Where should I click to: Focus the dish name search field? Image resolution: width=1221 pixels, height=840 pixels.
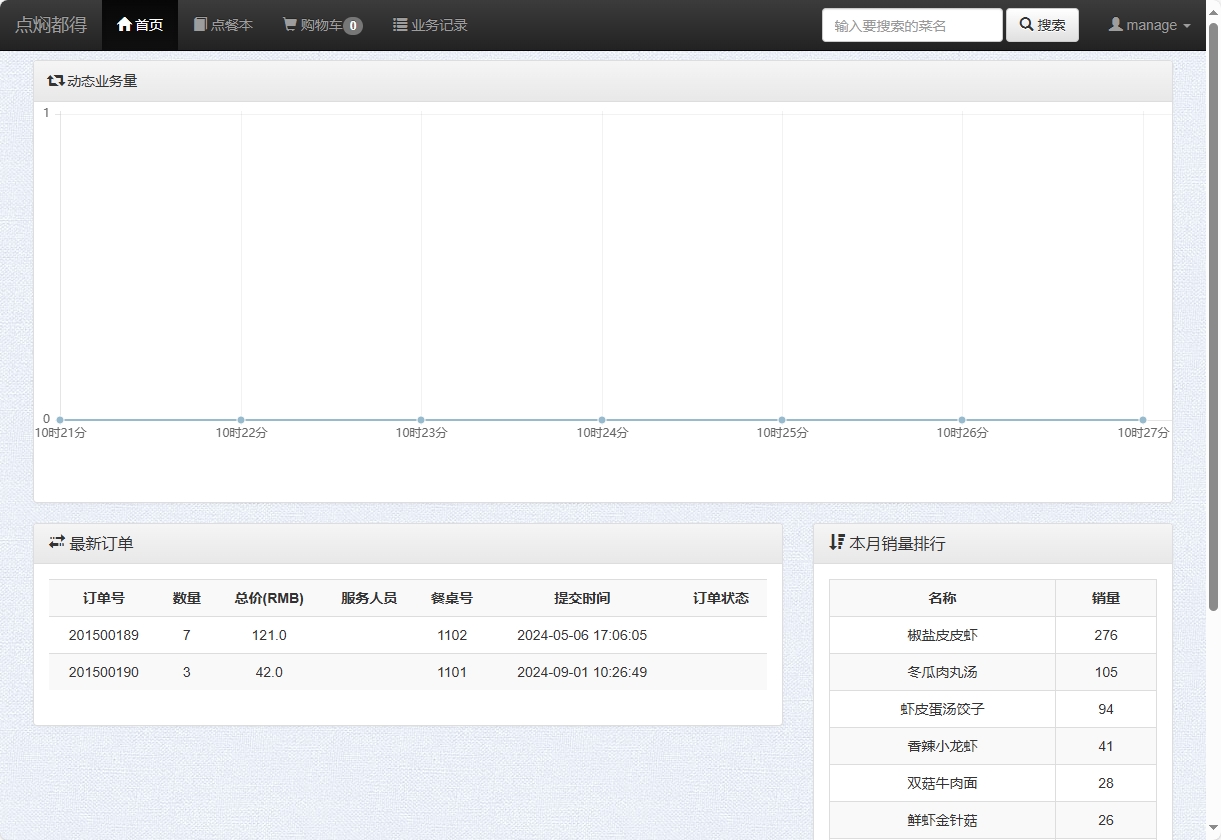[911, 25]
